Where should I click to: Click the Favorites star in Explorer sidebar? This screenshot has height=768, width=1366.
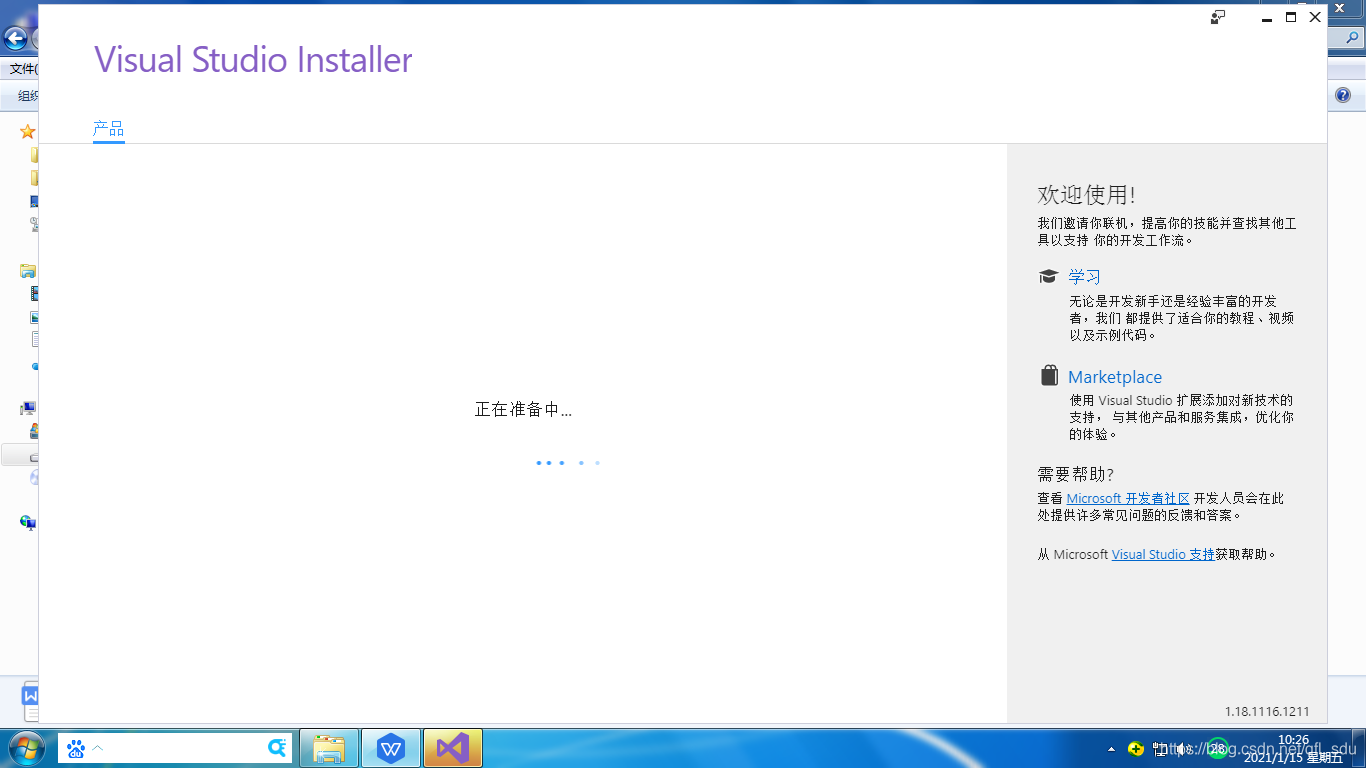(x=27, y=131)
